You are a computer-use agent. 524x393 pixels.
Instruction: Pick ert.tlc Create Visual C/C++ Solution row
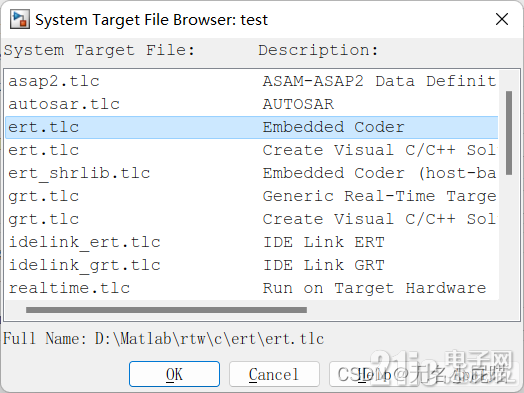click(252, 150)
